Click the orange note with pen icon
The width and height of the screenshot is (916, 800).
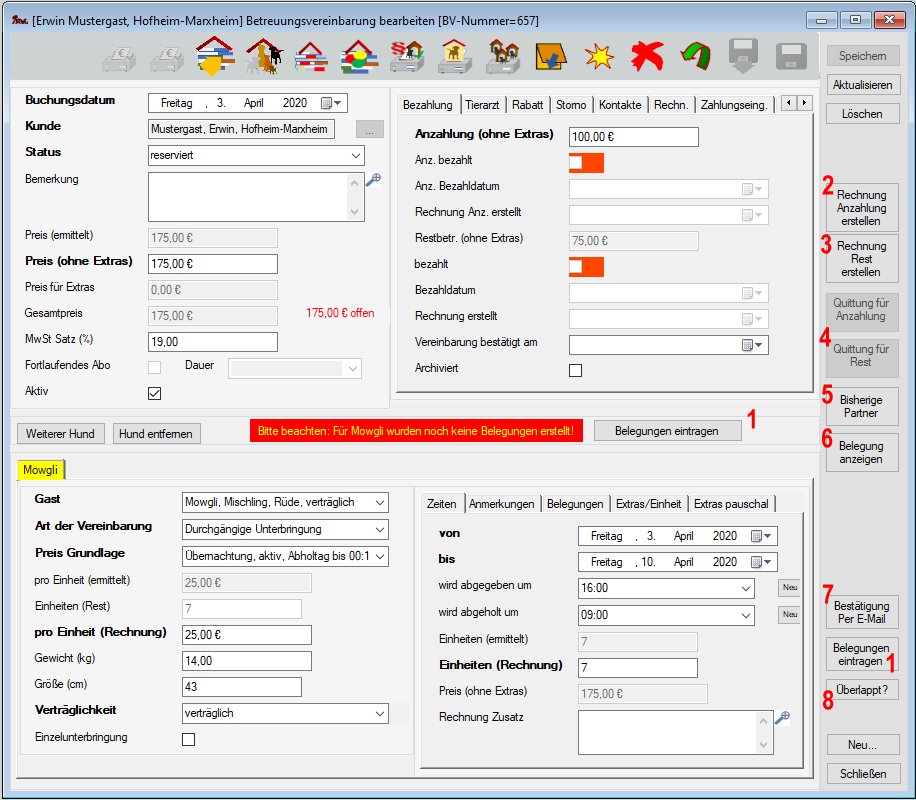point(551,57)
